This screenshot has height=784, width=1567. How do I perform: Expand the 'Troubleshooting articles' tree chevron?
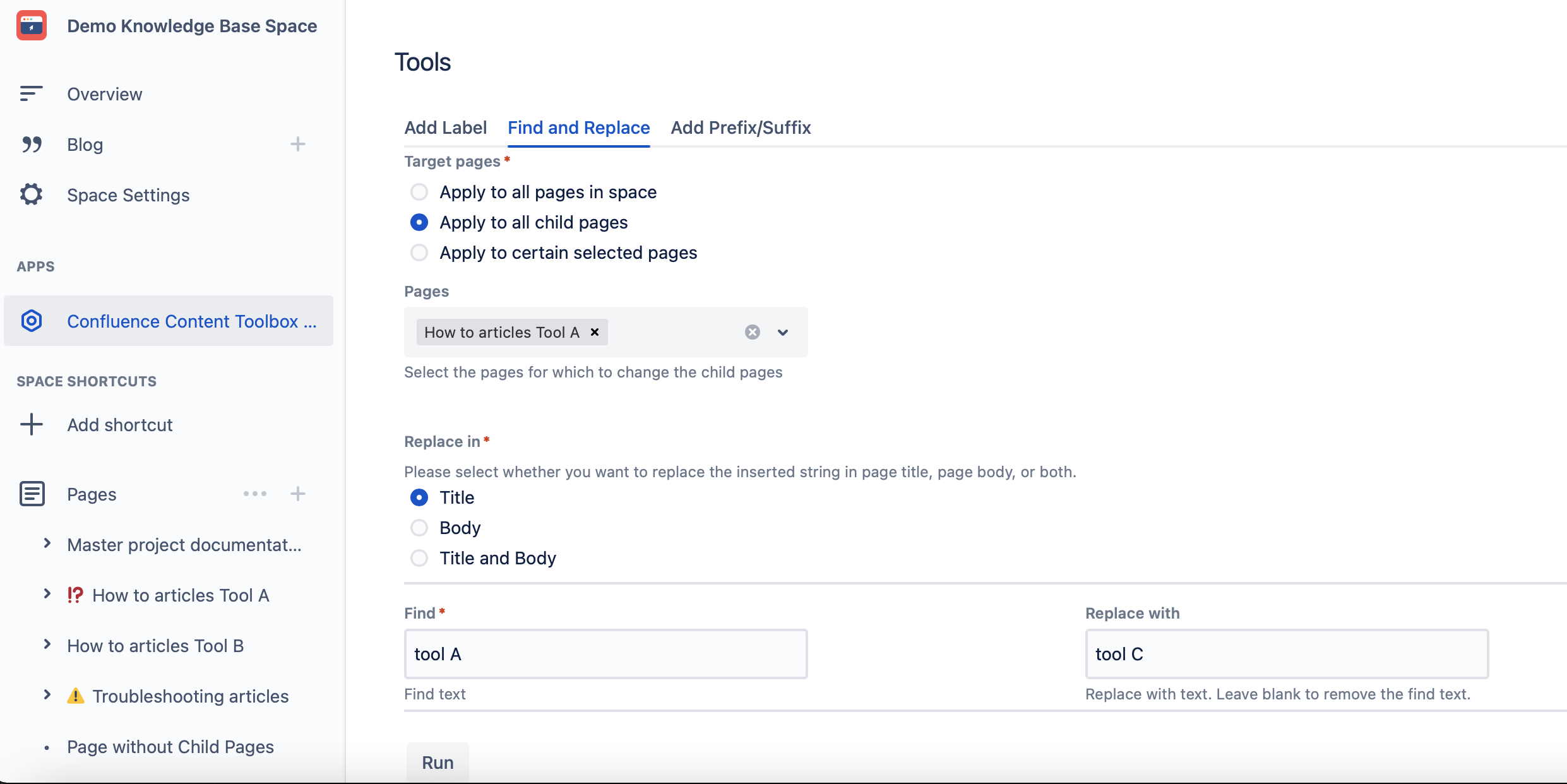coord(47,695)
